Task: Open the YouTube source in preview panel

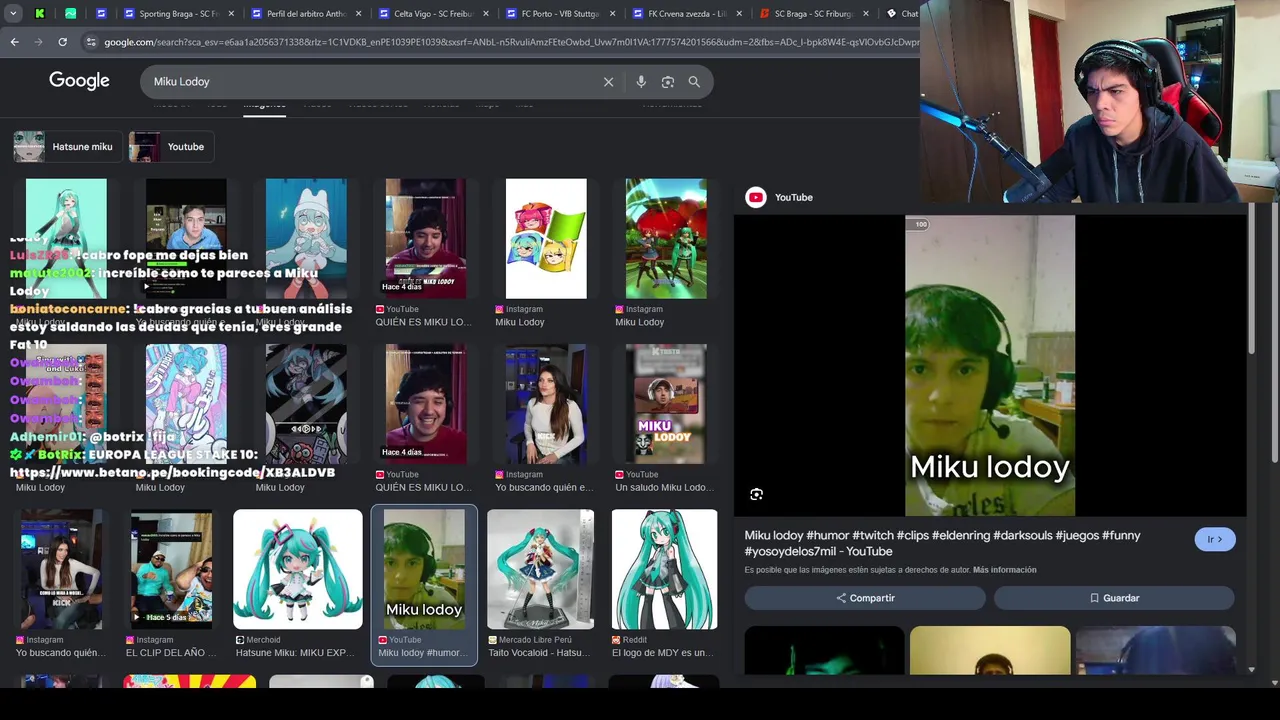Action: point(794,198)
